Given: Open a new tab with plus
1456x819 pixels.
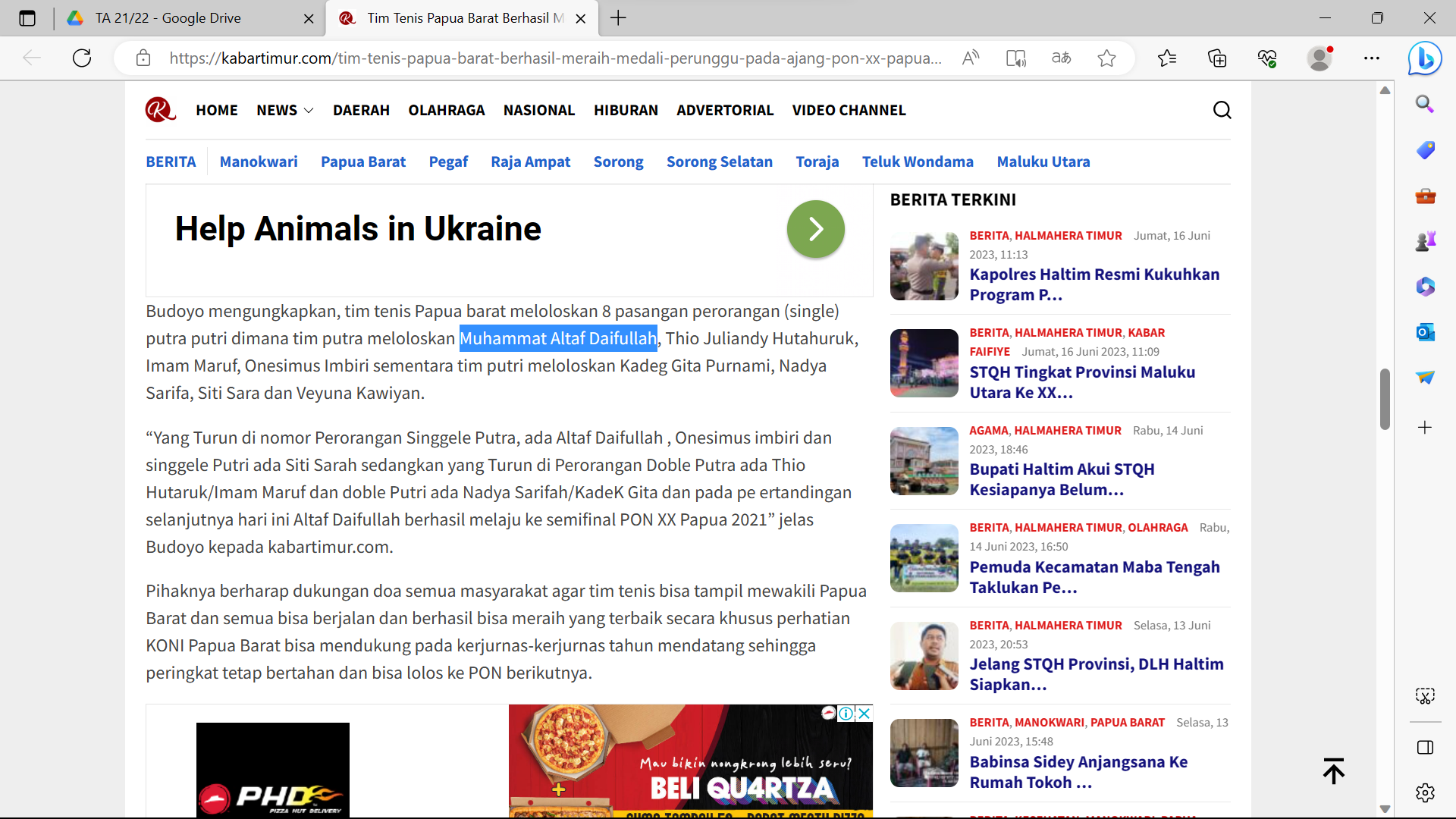Looking at the screenshot, I should [x=618, y=18].
